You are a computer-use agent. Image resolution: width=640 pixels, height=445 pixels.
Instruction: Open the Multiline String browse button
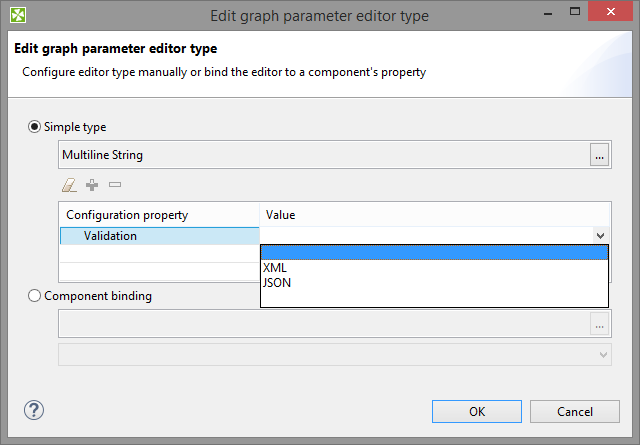point(600,155)
